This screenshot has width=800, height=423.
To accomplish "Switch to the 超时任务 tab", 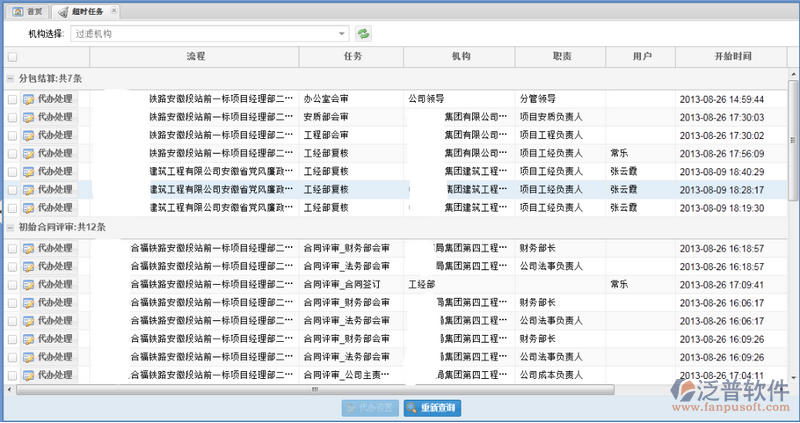I will point(84,11).
